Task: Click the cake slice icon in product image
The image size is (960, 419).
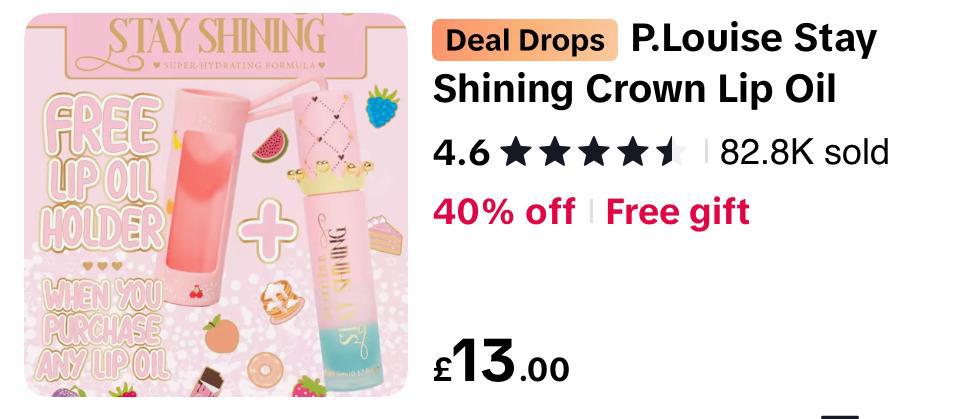Action: [x=386, y=236]
